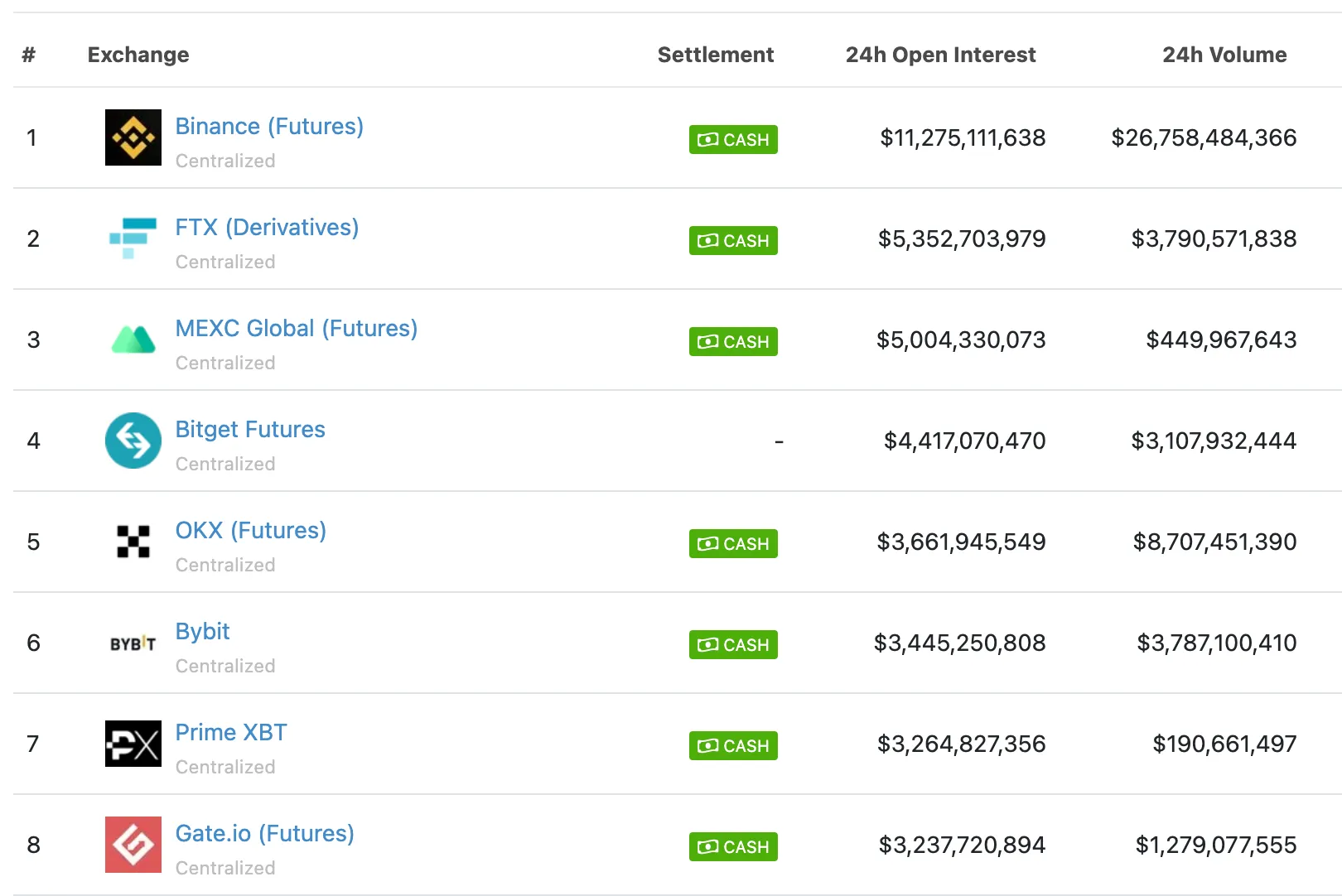
Task: Click the OKX checkered logo
Action: pos(133,542)
